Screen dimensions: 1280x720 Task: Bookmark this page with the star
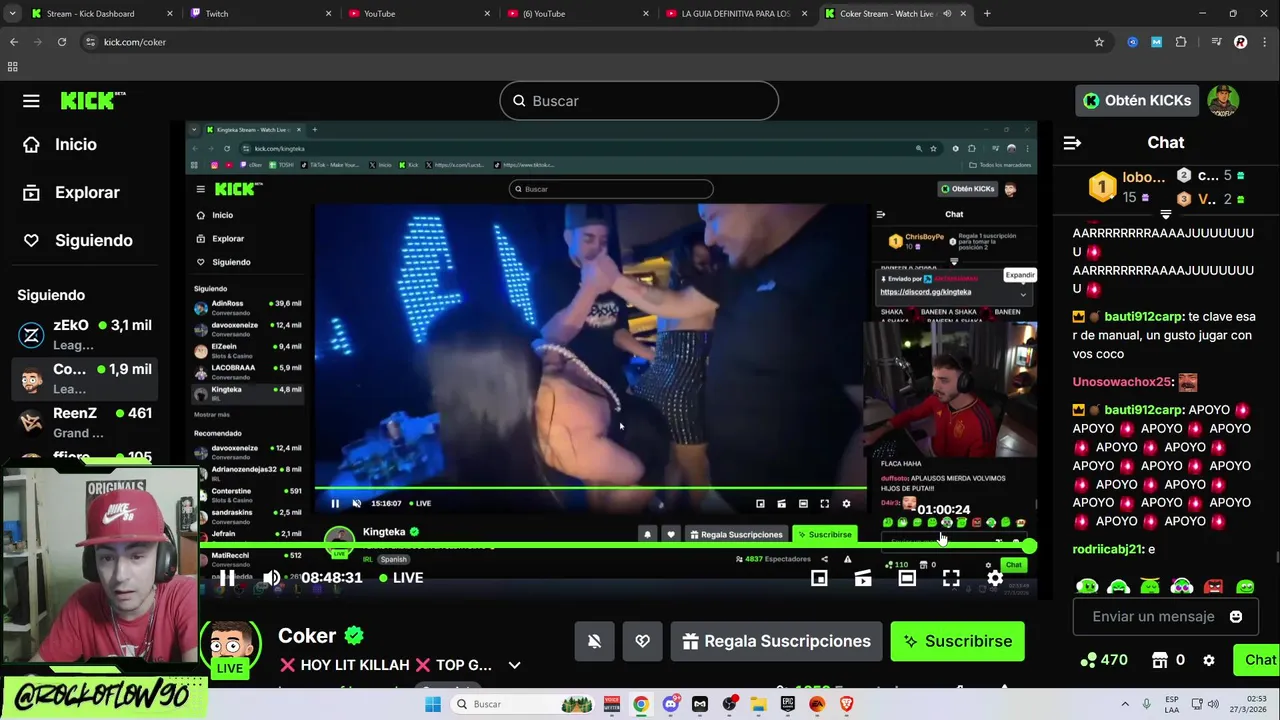[x=1099, y=42]
